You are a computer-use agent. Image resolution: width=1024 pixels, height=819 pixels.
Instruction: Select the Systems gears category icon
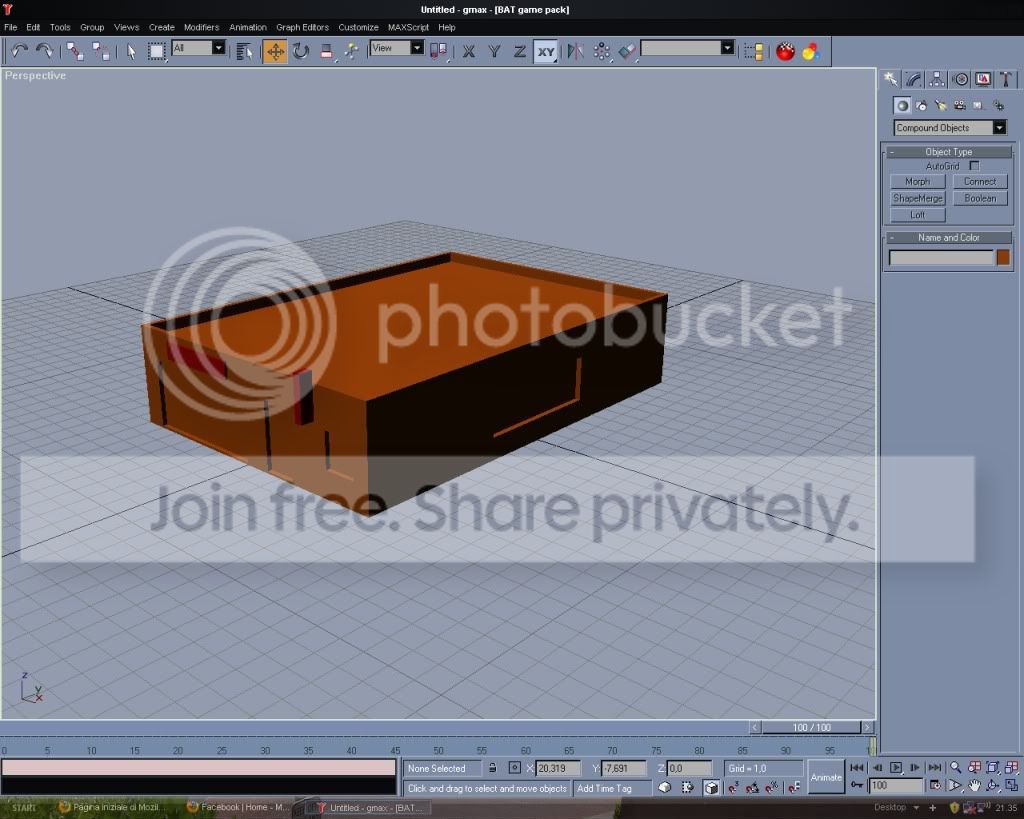[998, 105]
